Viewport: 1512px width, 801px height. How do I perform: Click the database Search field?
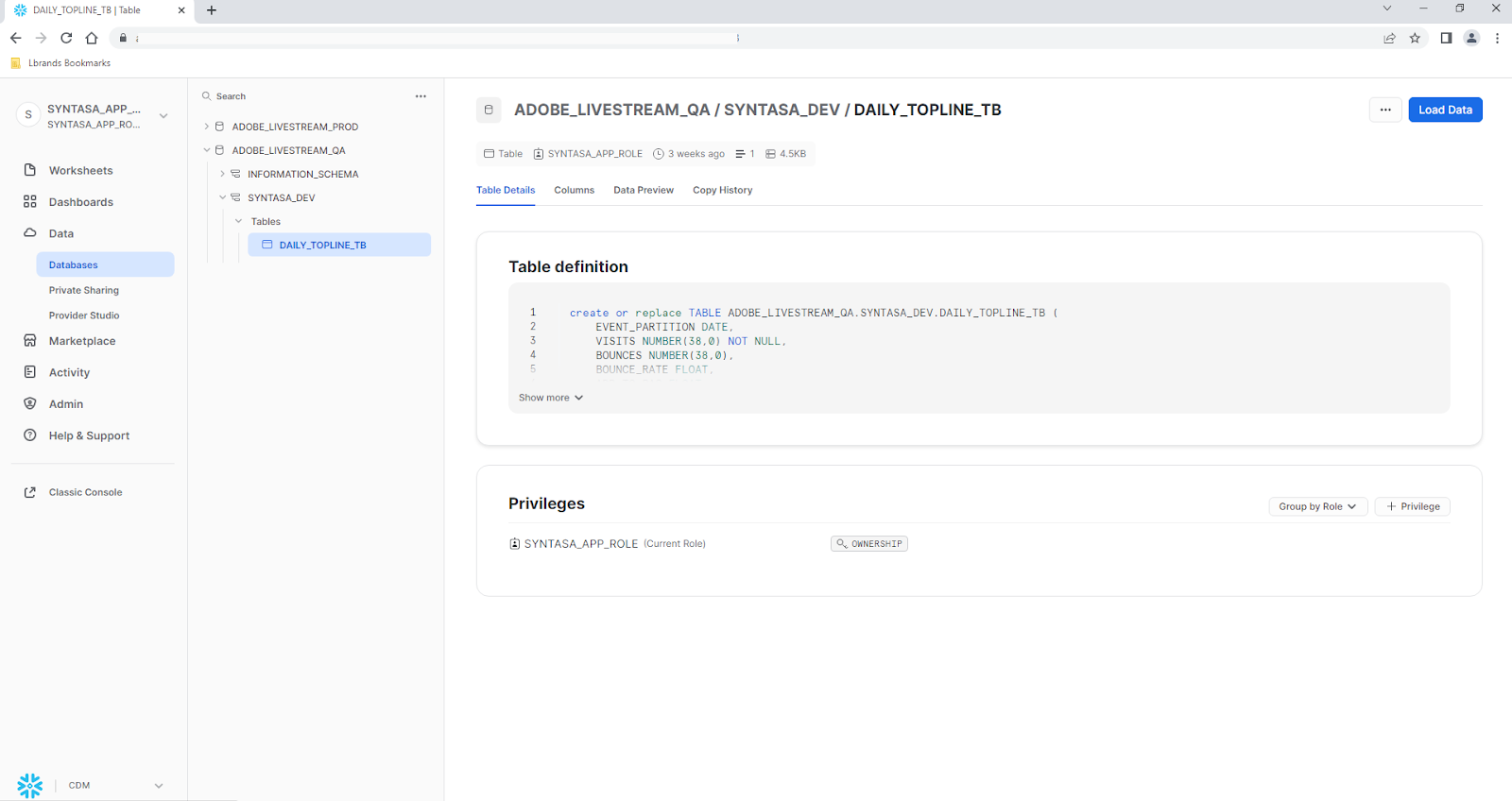point(302,96)
